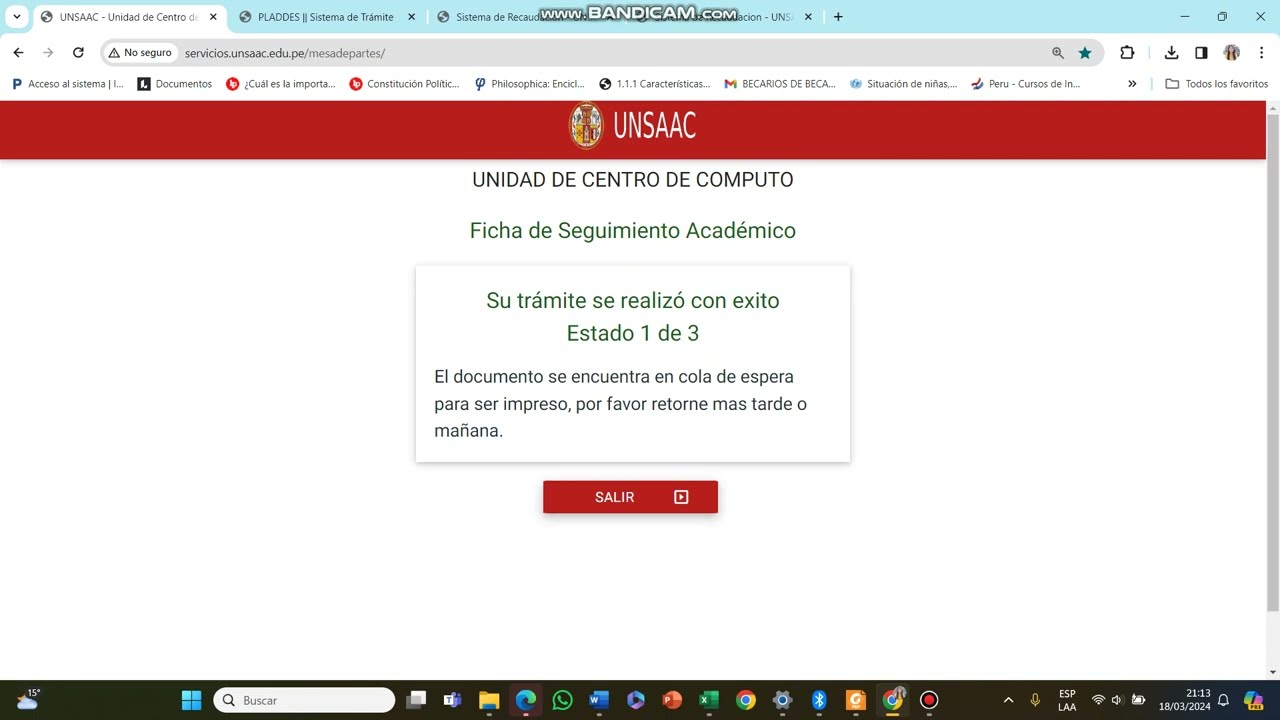Open the zoom magnifier in address bar

click(1058, 53)
